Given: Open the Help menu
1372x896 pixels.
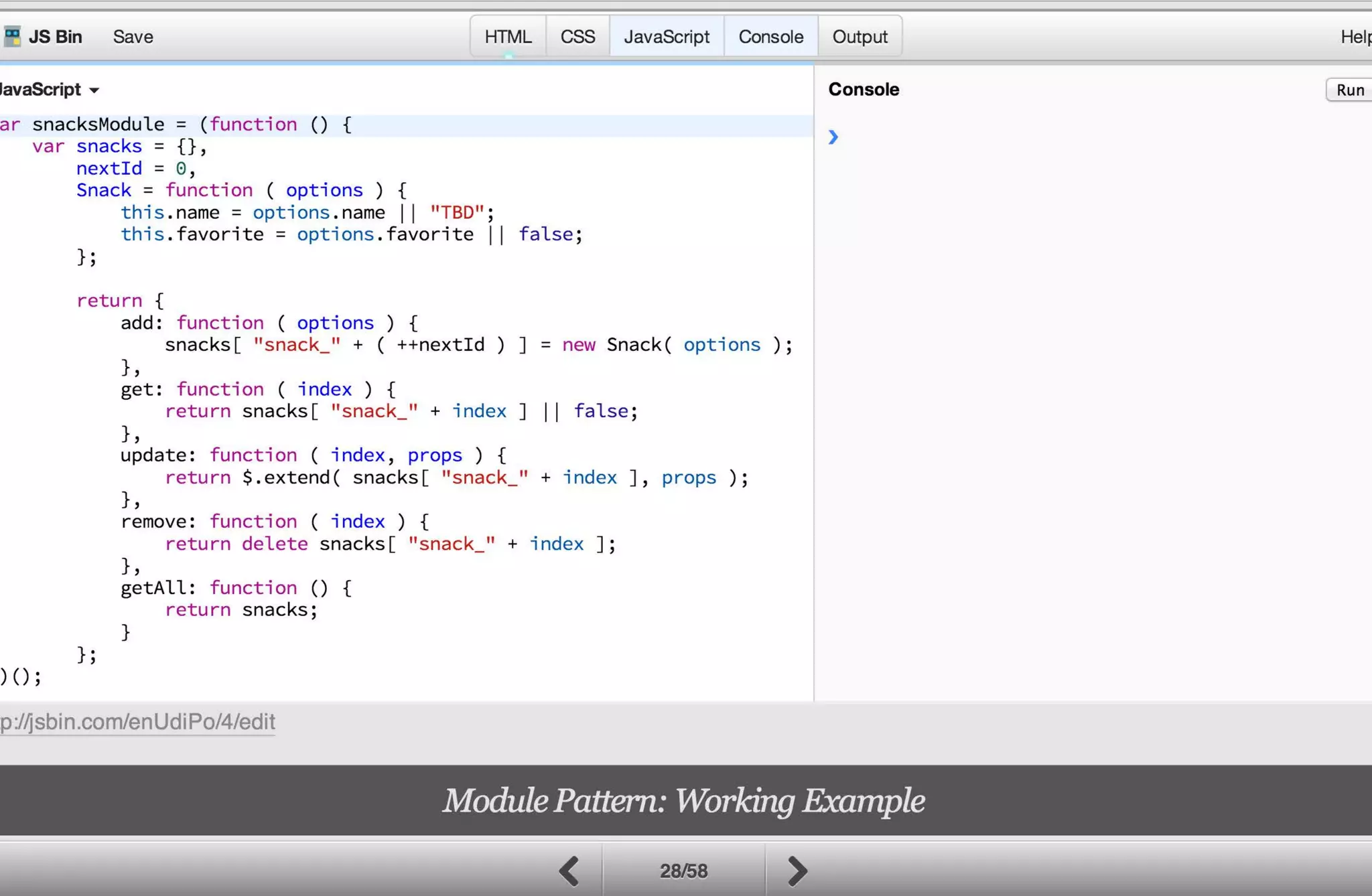Looking at the screenshot, I should (x=1356, y=36).
